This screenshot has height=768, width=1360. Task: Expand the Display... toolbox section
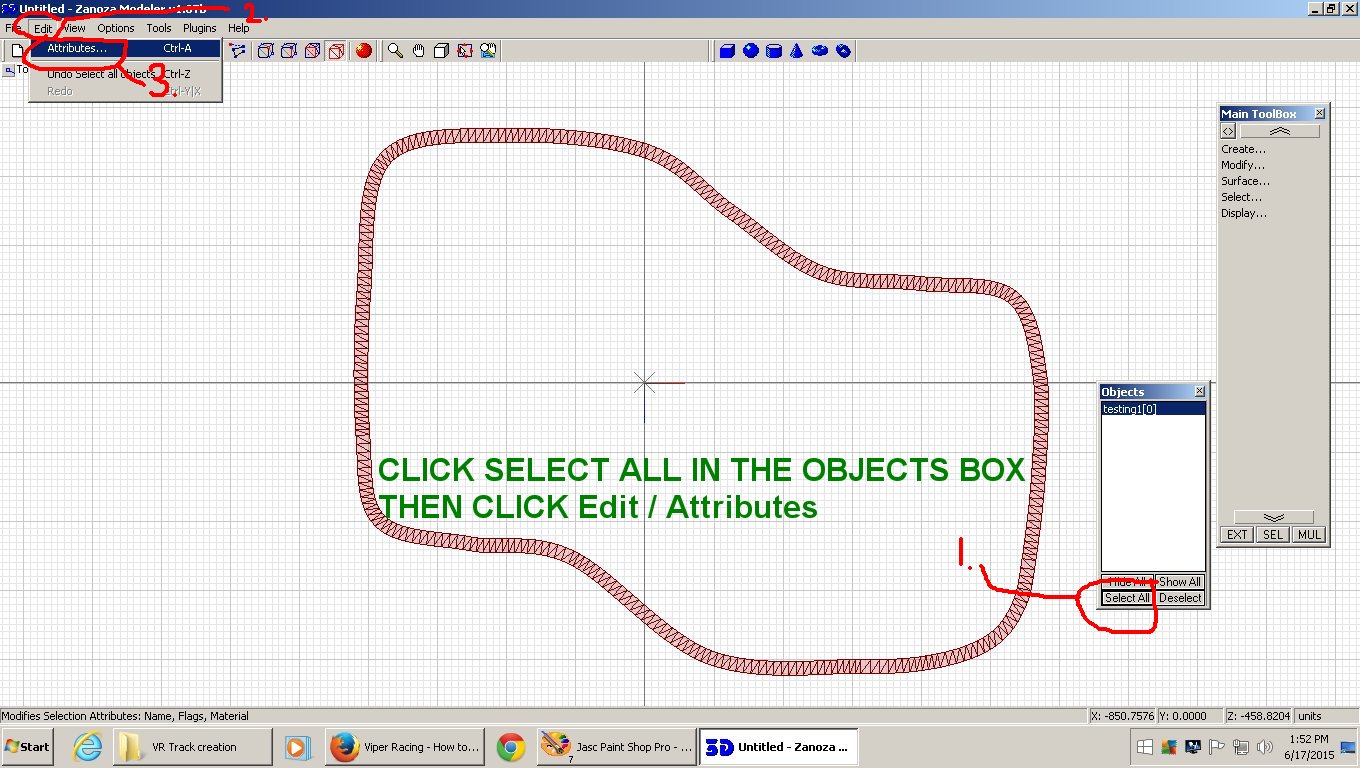[1243, 213]
